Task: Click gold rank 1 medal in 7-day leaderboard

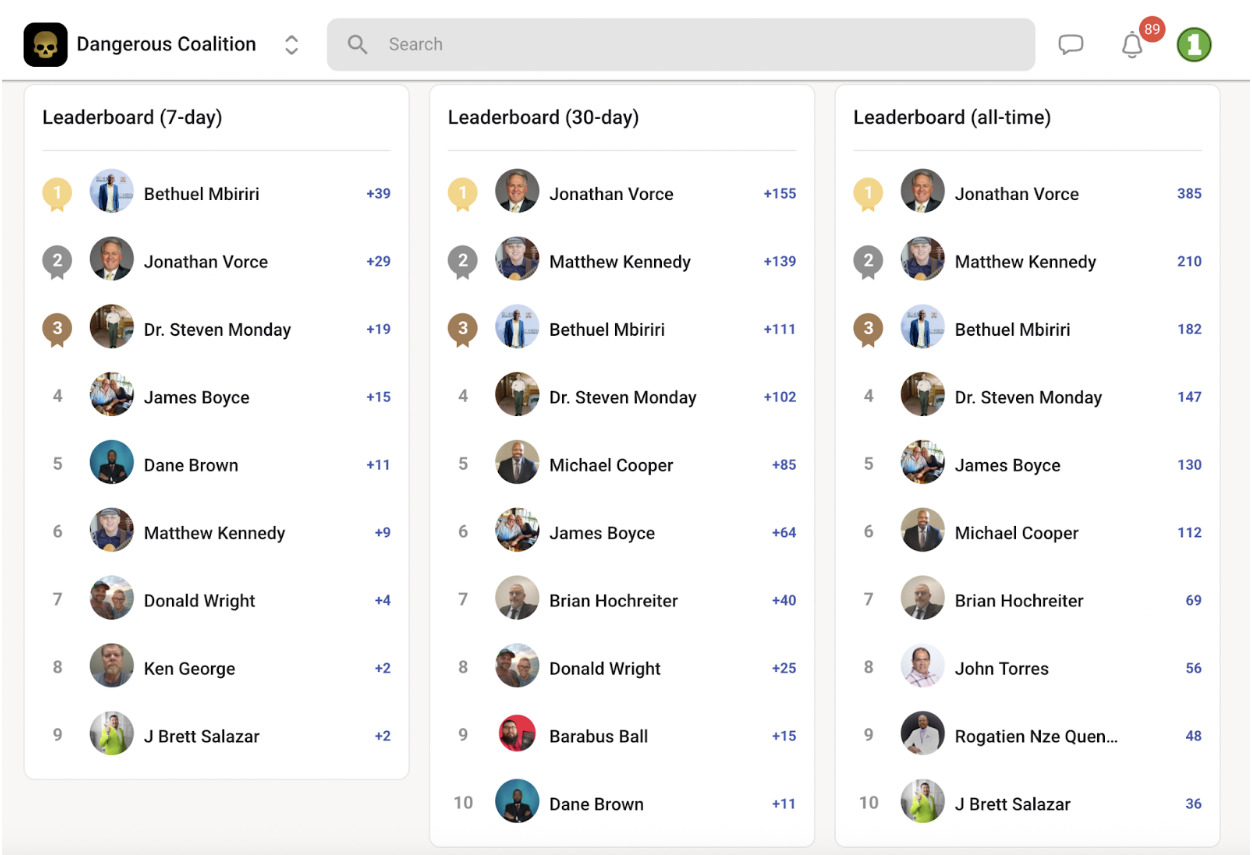Action: tap(57, 194)
